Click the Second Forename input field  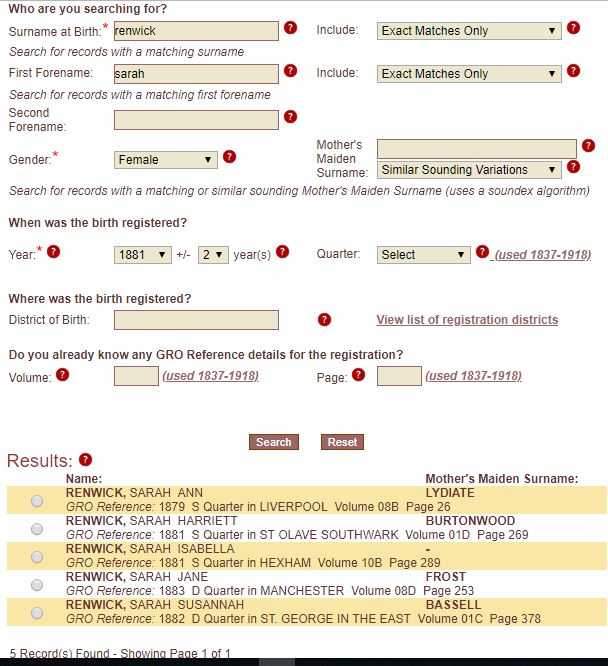[x=196, y=120]
